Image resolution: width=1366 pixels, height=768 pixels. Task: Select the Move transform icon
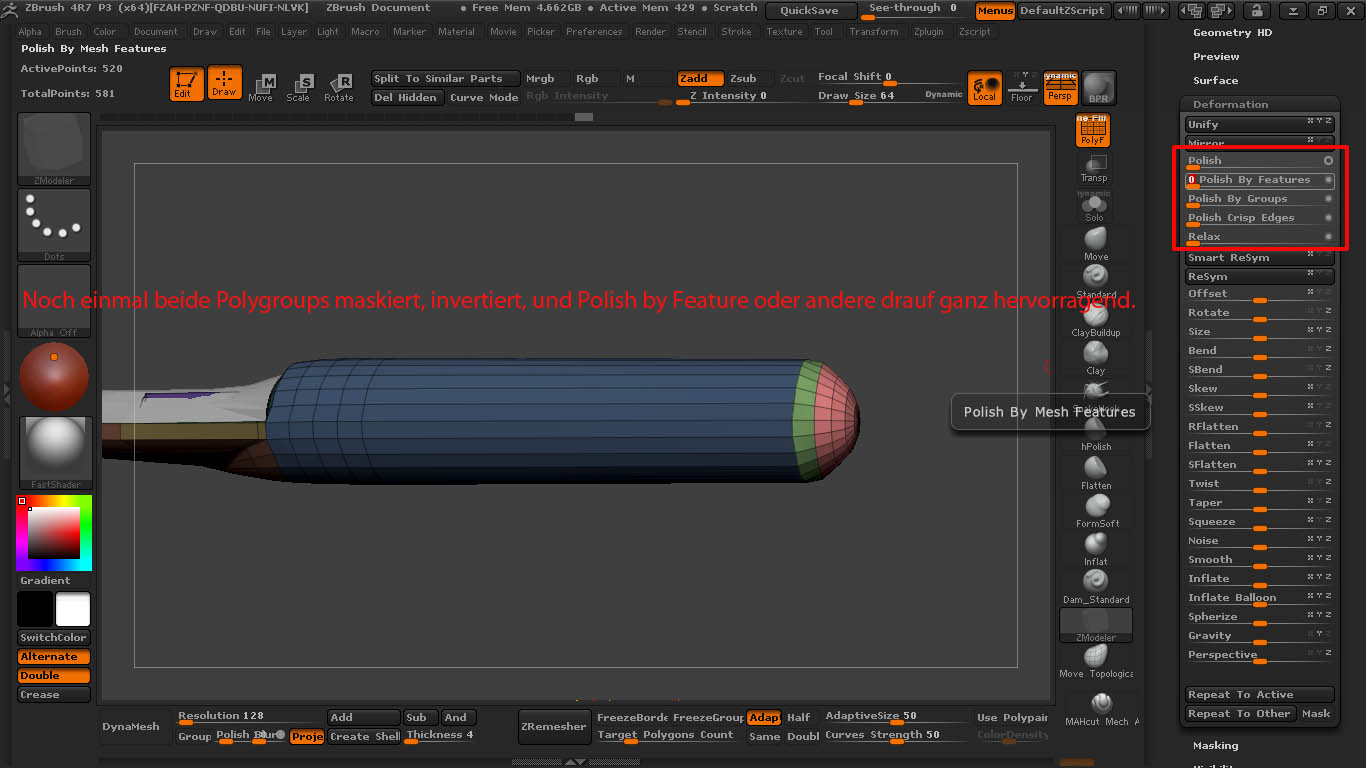click(x=260, y=87)
